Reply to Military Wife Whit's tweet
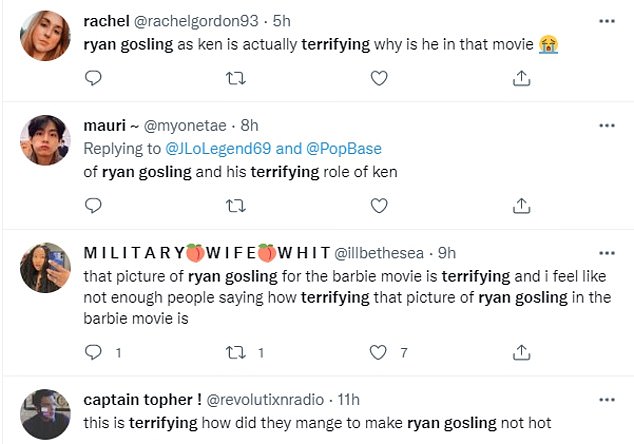 pyautogui.click(x=93, y=352)
